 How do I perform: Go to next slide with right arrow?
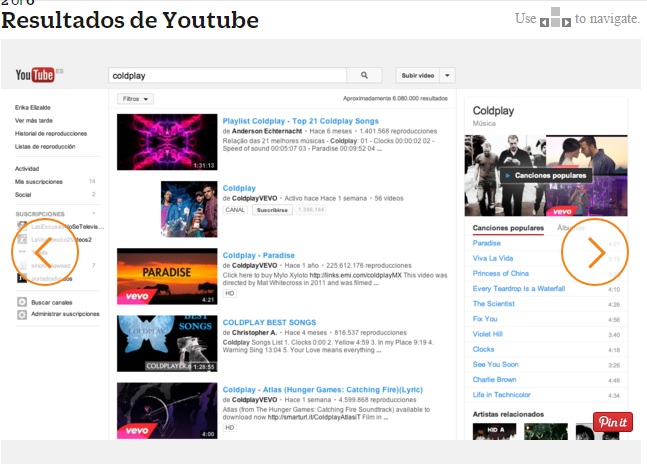tap(595, 252)
